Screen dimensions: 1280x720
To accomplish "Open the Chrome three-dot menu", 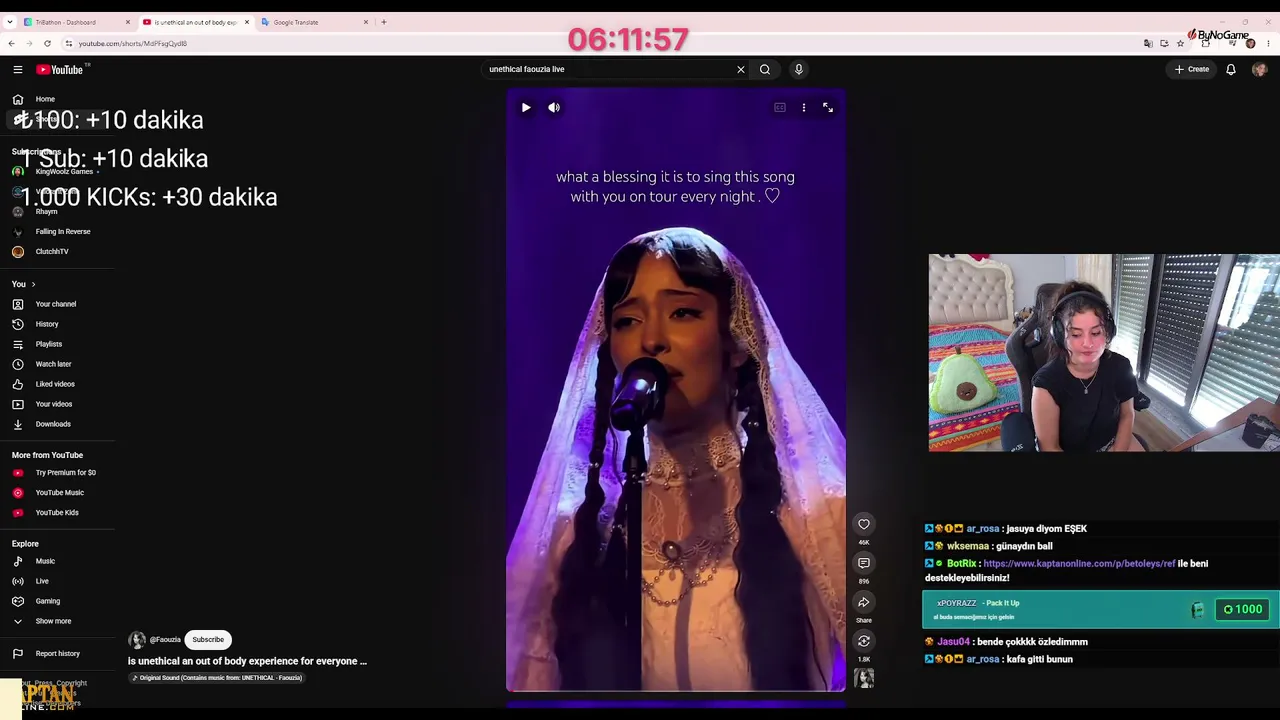I will 1269,44.
